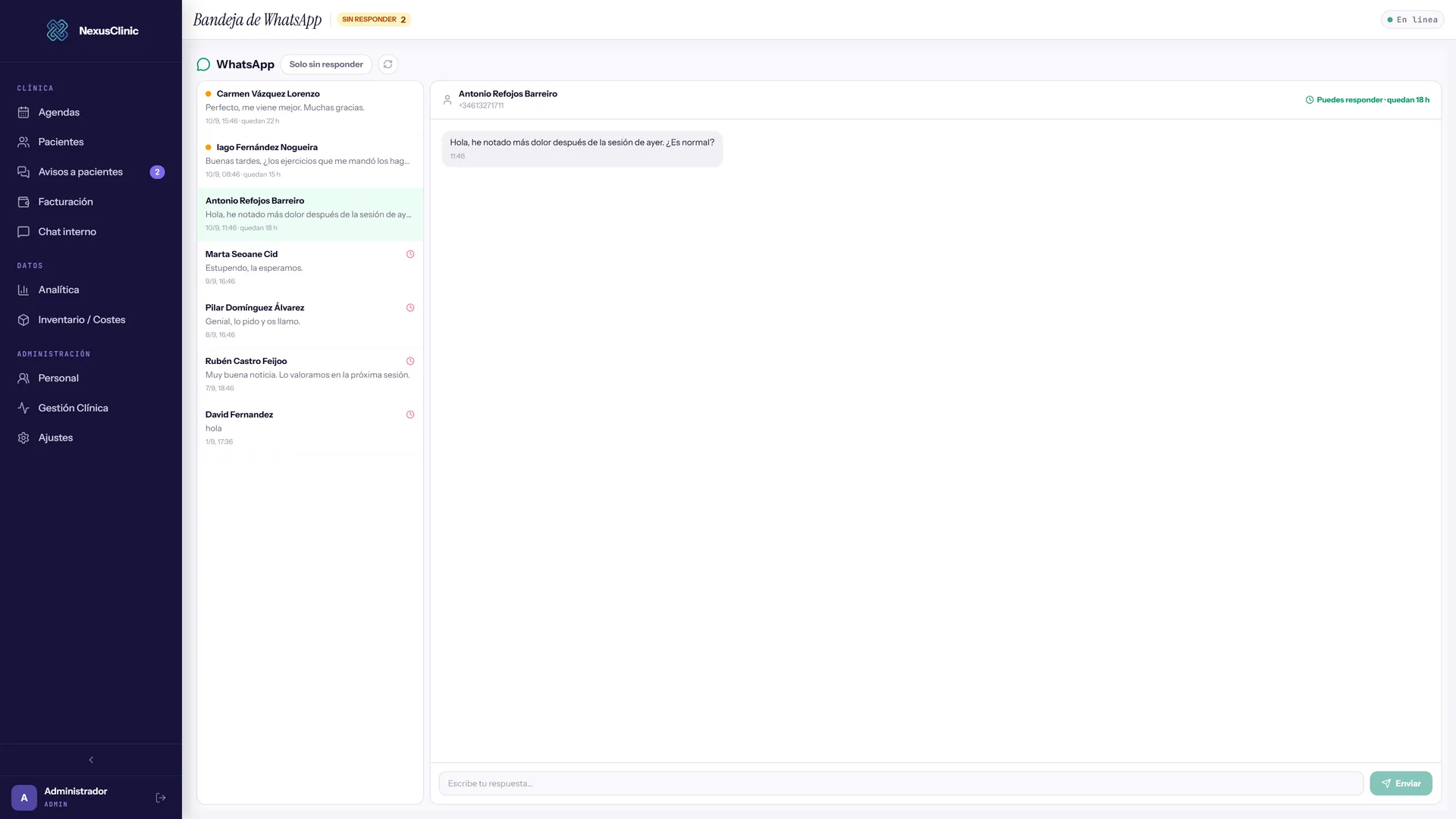The image size is (1456, 819).
Task: Go to Avisos a pacientes
Action: point(91,172)
